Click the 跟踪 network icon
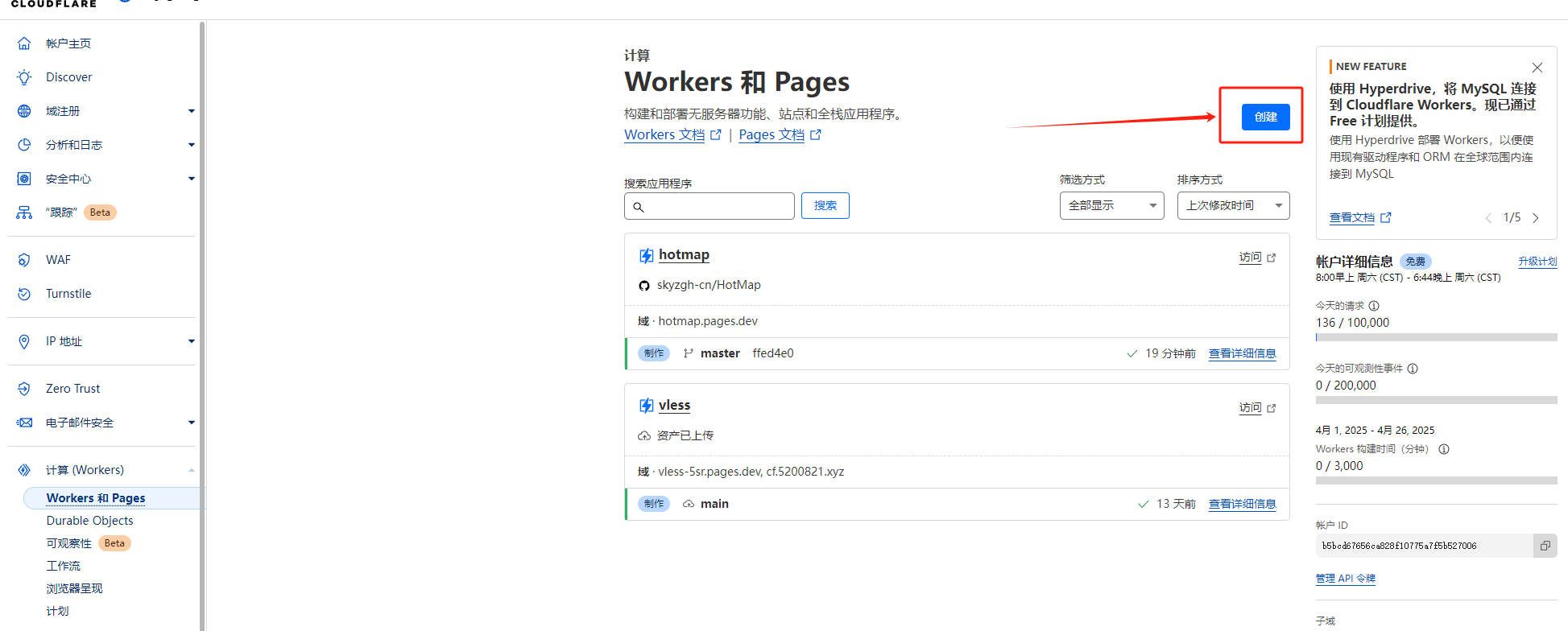Viewport: 1568px width, 631px height. [24, 212]
